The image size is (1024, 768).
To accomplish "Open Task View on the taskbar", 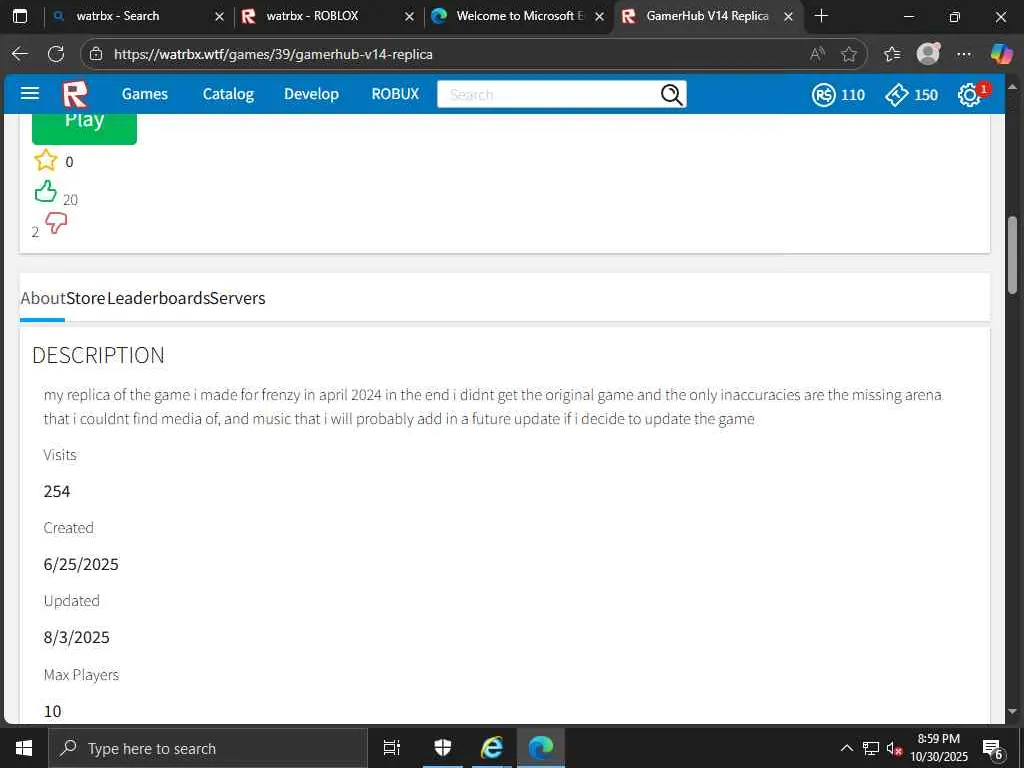I will click(392, 748).
